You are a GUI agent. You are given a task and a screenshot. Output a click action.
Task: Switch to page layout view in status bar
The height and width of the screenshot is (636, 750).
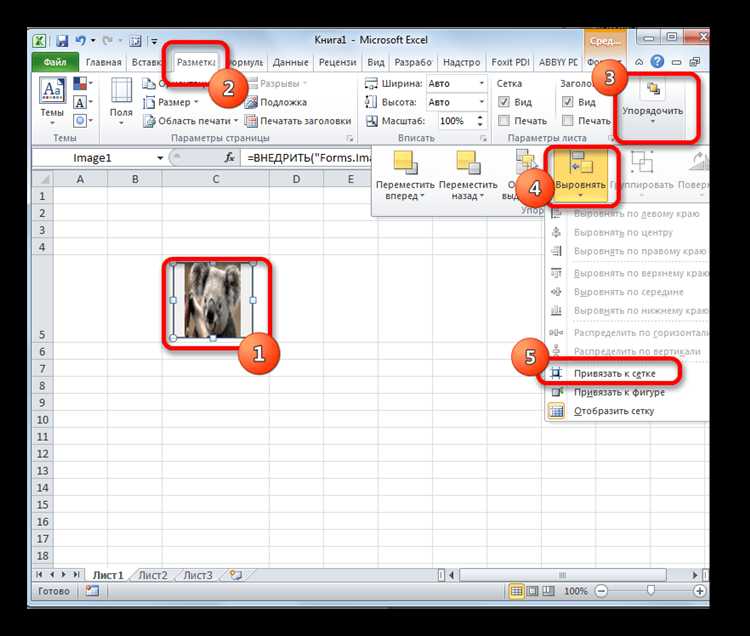[532, 592]
